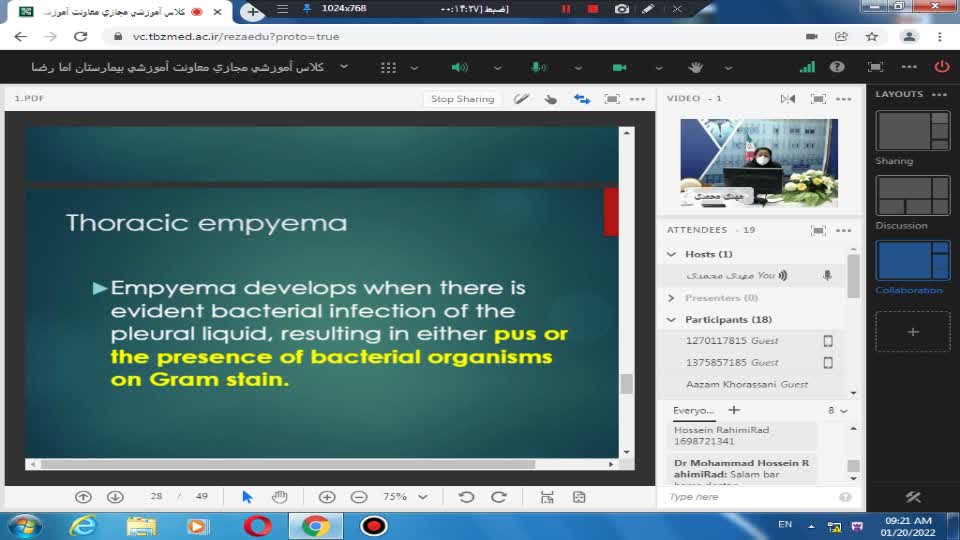Click the sync arrows icon in share pod
960x540 pixels.
pos(582,99)
